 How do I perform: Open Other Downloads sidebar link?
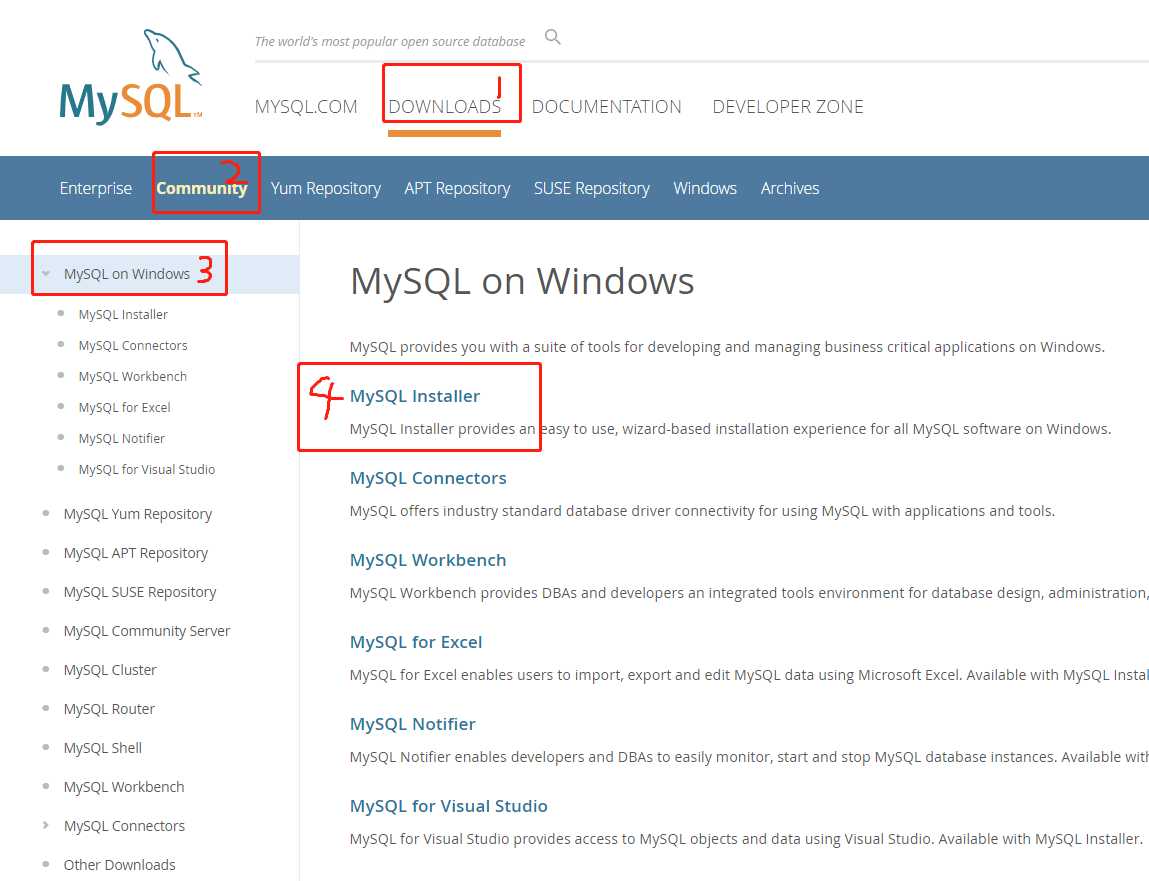coord(119,865)
